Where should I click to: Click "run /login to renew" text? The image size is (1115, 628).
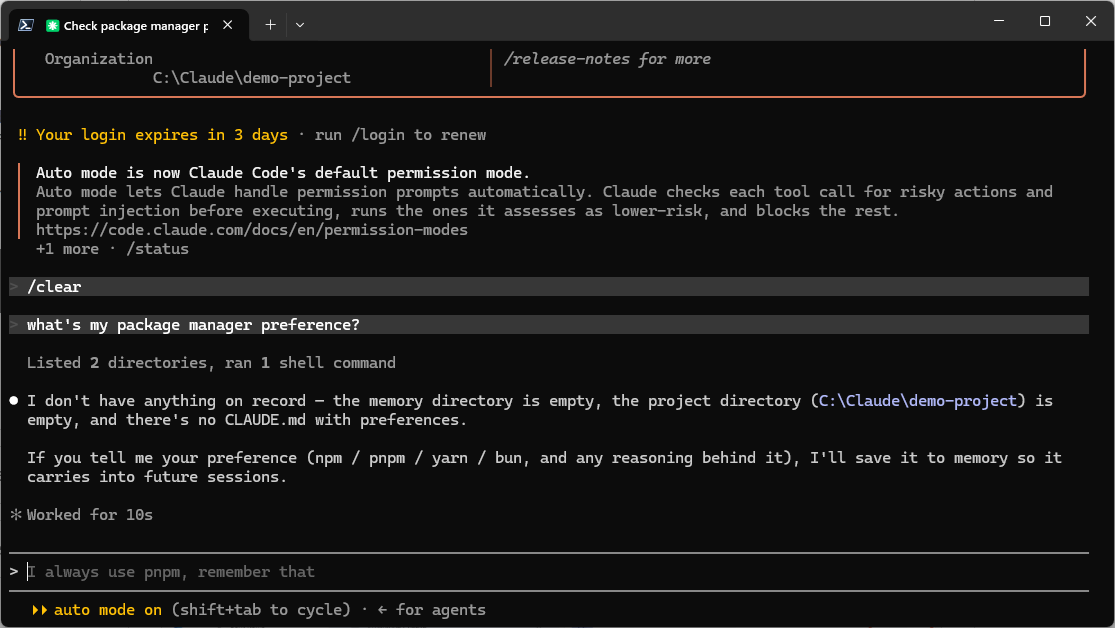tap(400, 135)
